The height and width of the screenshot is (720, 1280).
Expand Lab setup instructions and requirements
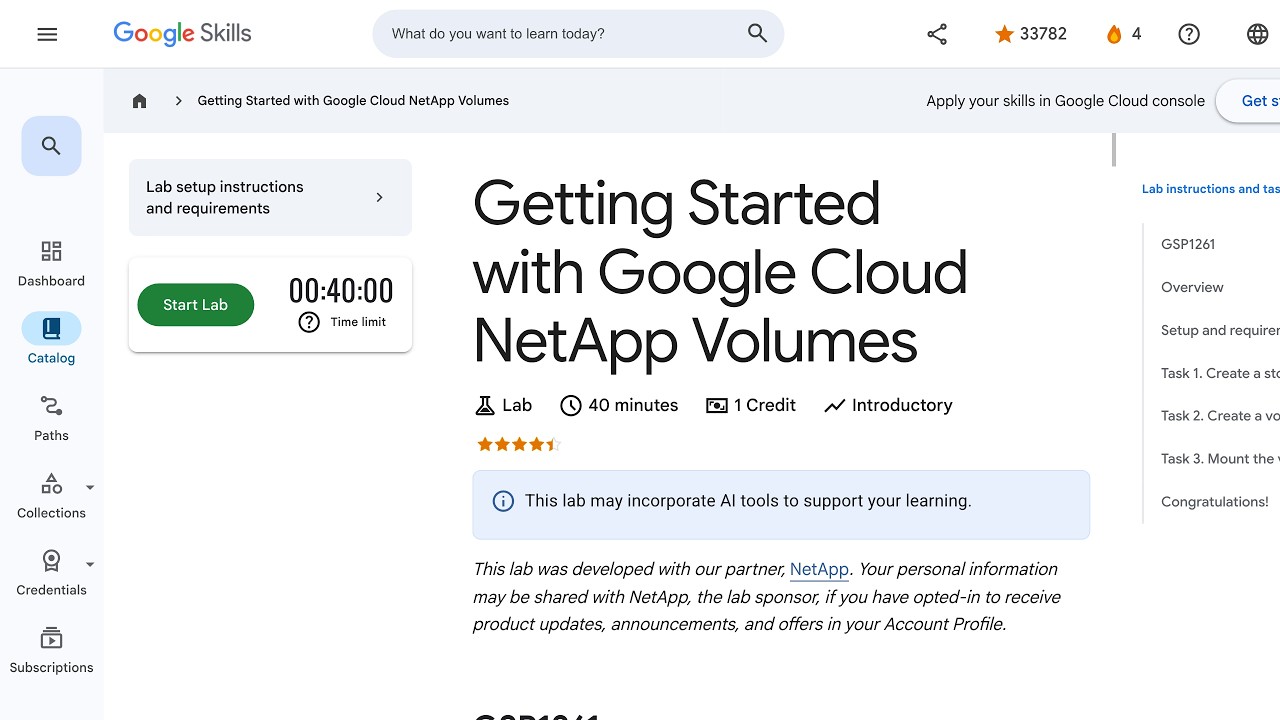[x=270, y=197]
